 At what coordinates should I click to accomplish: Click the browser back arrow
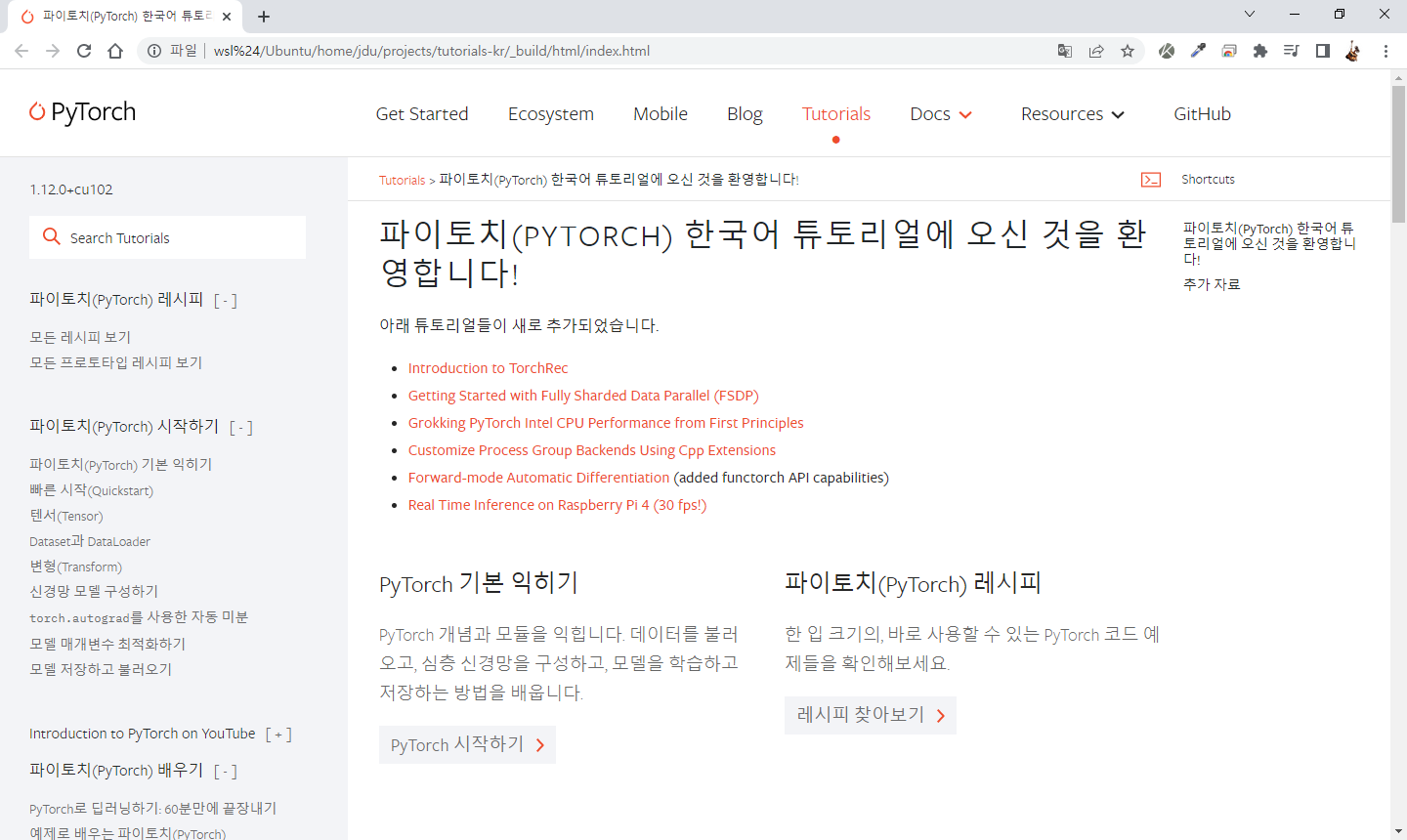point(21,51)
